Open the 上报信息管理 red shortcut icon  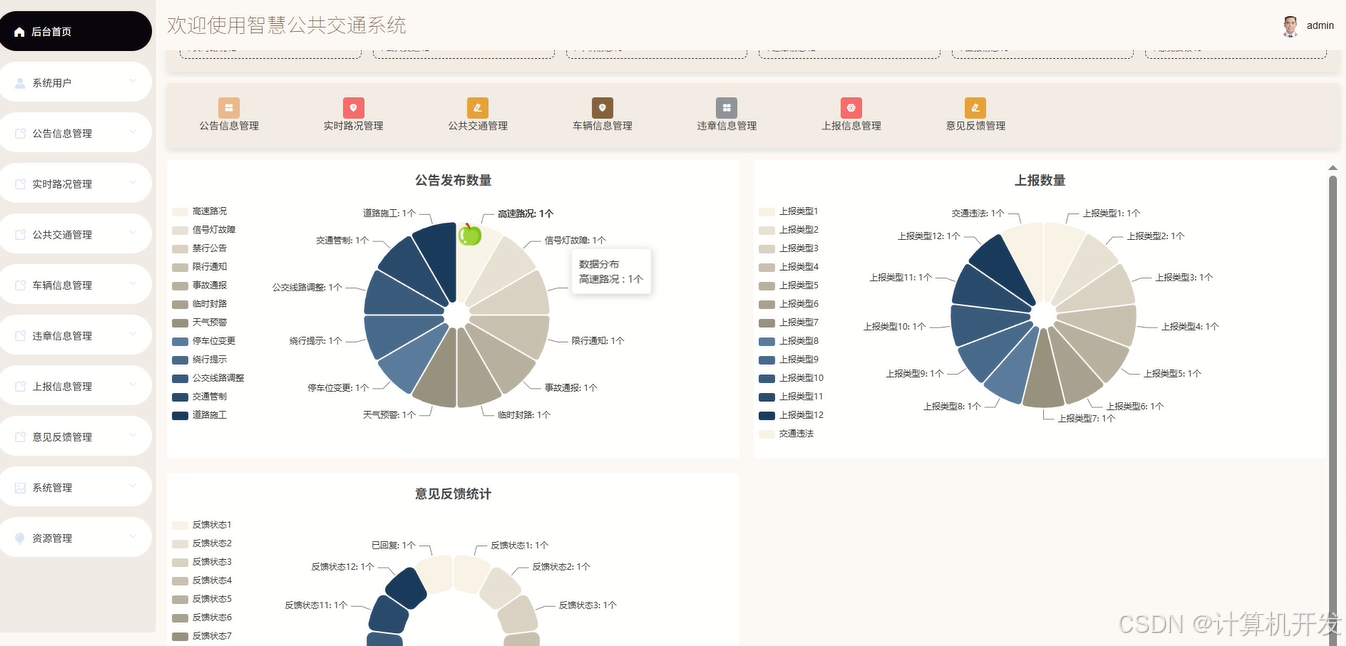click(x=851, y=108)
